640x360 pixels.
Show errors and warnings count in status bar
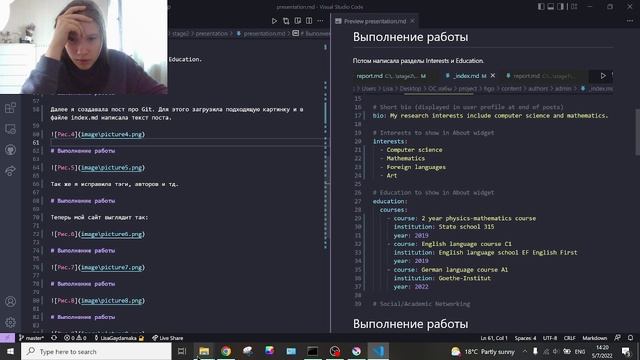[x=75, y=338]
